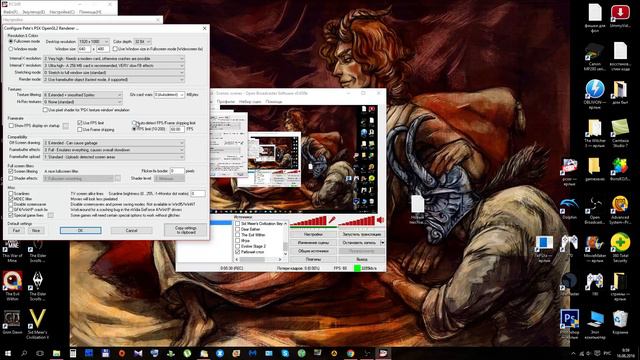
Task: Mute the desktop speaker icon in OBS
Action: tap(380, 220)
